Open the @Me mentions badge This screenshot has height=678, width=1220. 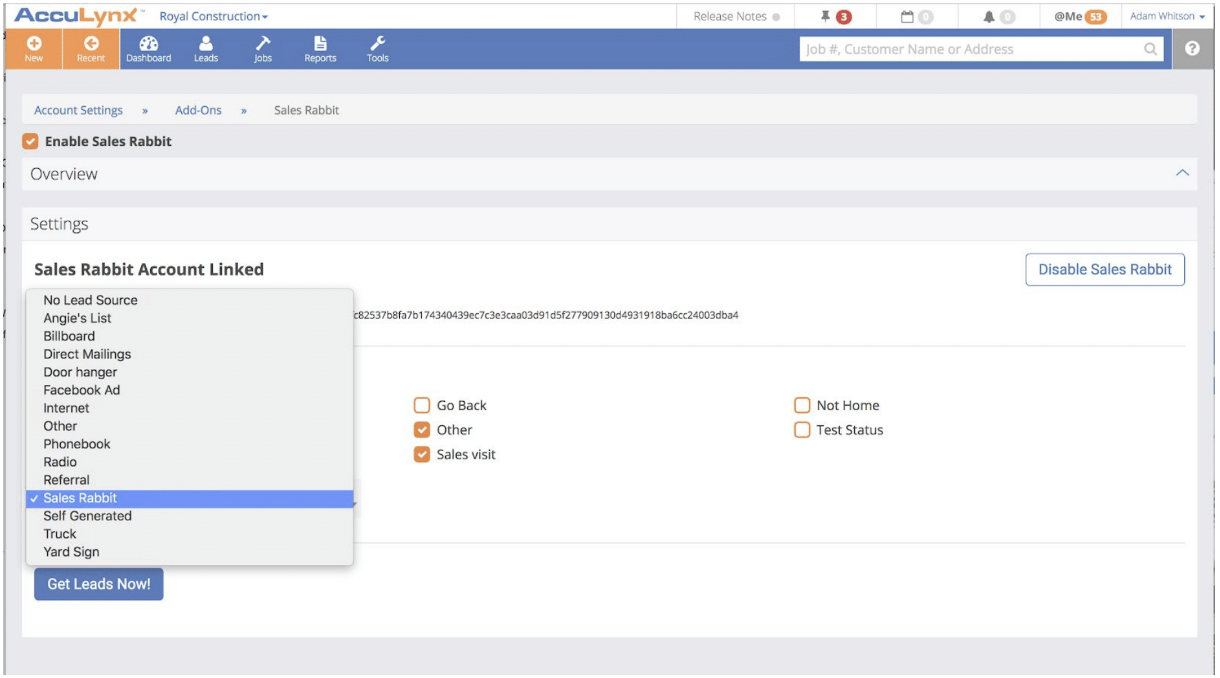tap(1080, 16)
